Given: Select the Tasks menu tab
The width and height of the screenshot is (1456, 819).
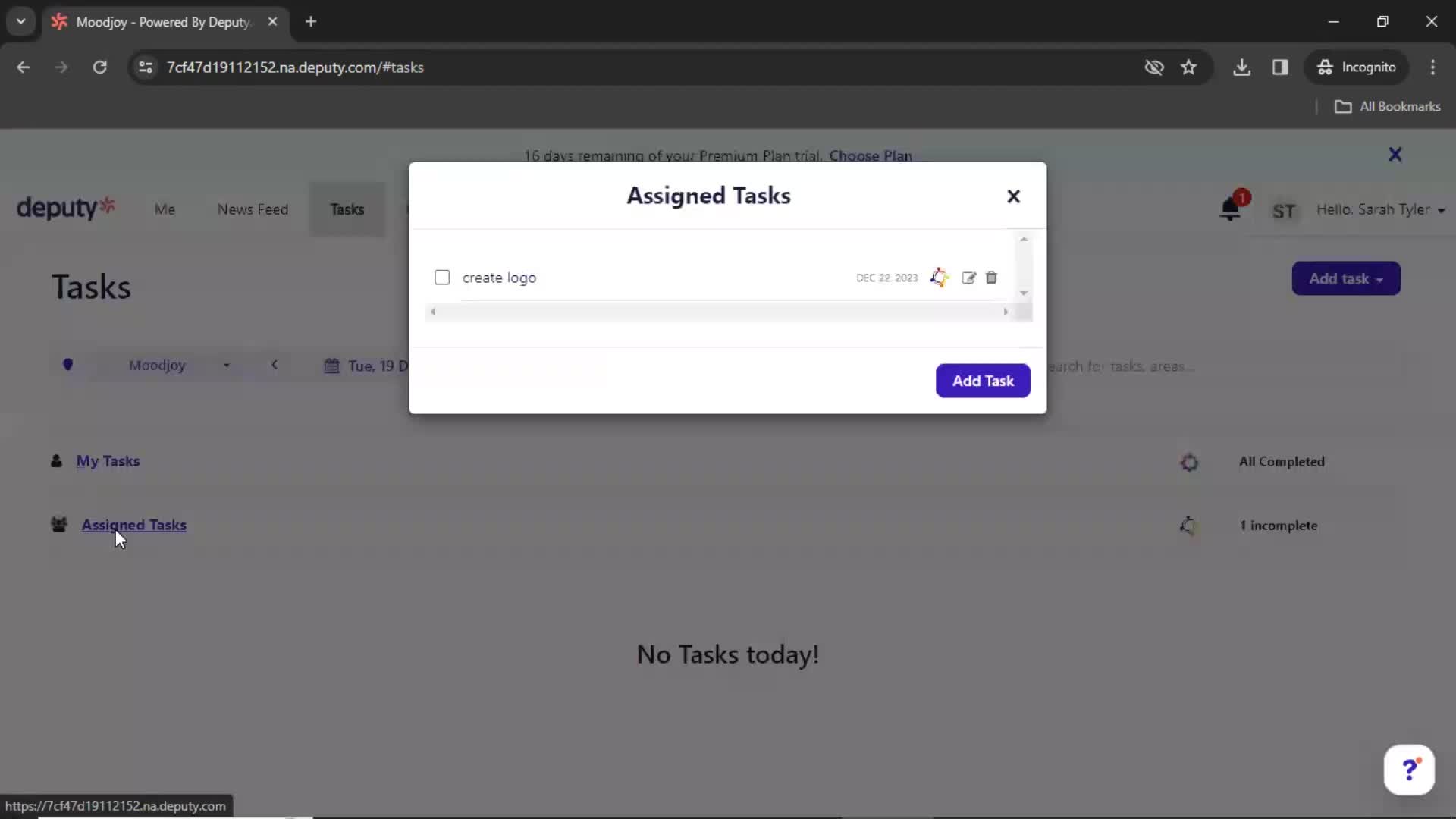Looking at the screenshot, I should (x=346, y=209).
